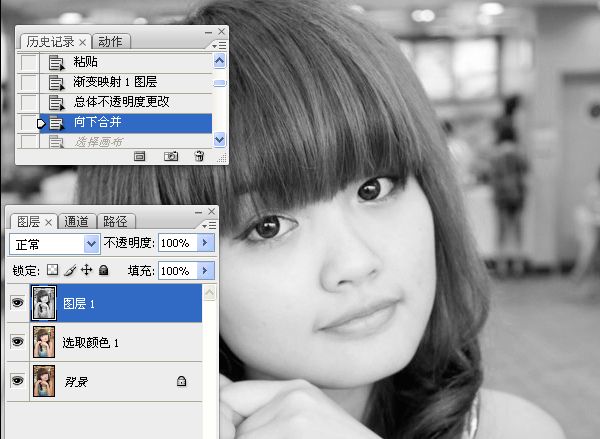Click the 选取颜色 1 layer thumbnail
The width and height of the screenshot is (600, 439).
(x=44, y=342)
